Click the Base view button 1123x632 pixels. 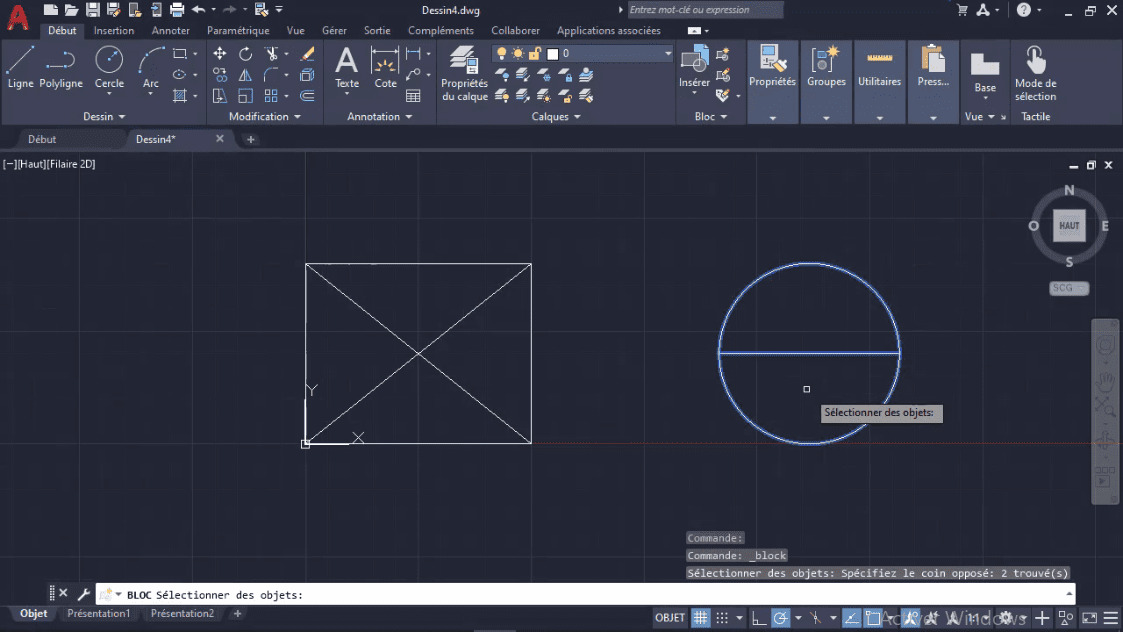pos(985,73)
